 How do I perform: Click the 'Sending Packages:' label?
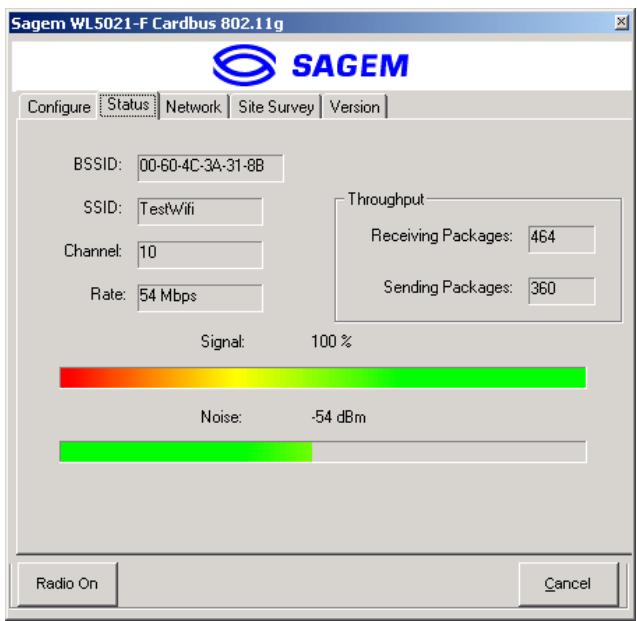pos(448,288)
